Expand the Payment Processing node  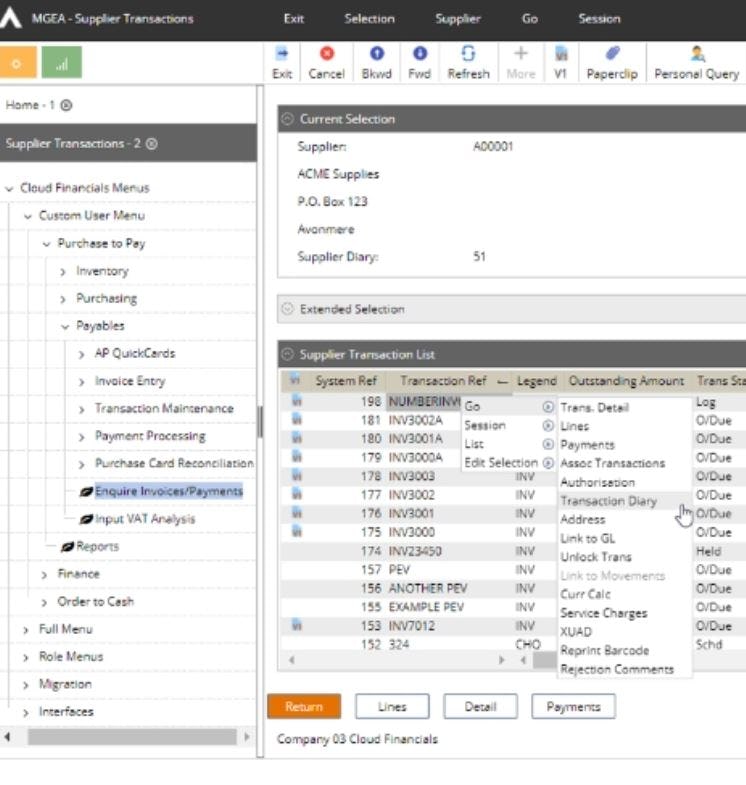coord(82,437)
